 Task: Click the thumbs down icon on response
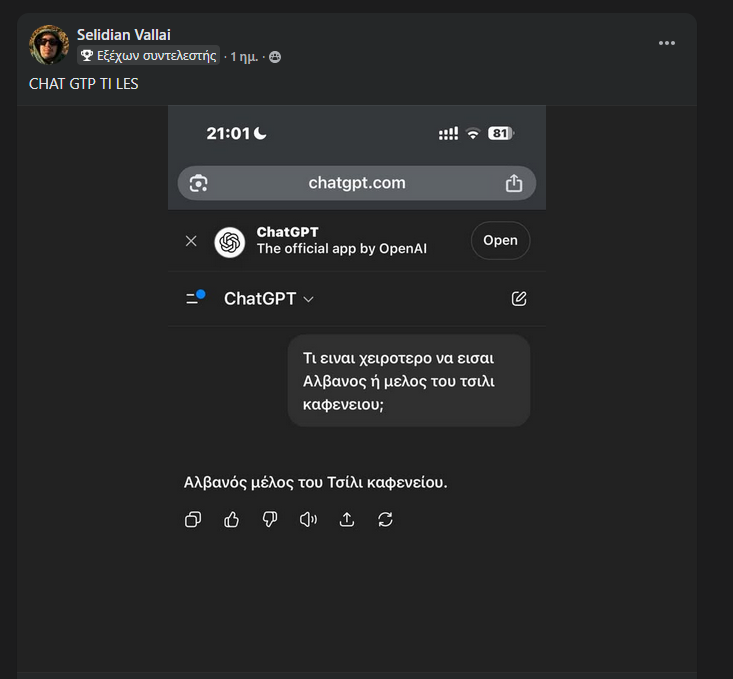click(x=270, y=520)
